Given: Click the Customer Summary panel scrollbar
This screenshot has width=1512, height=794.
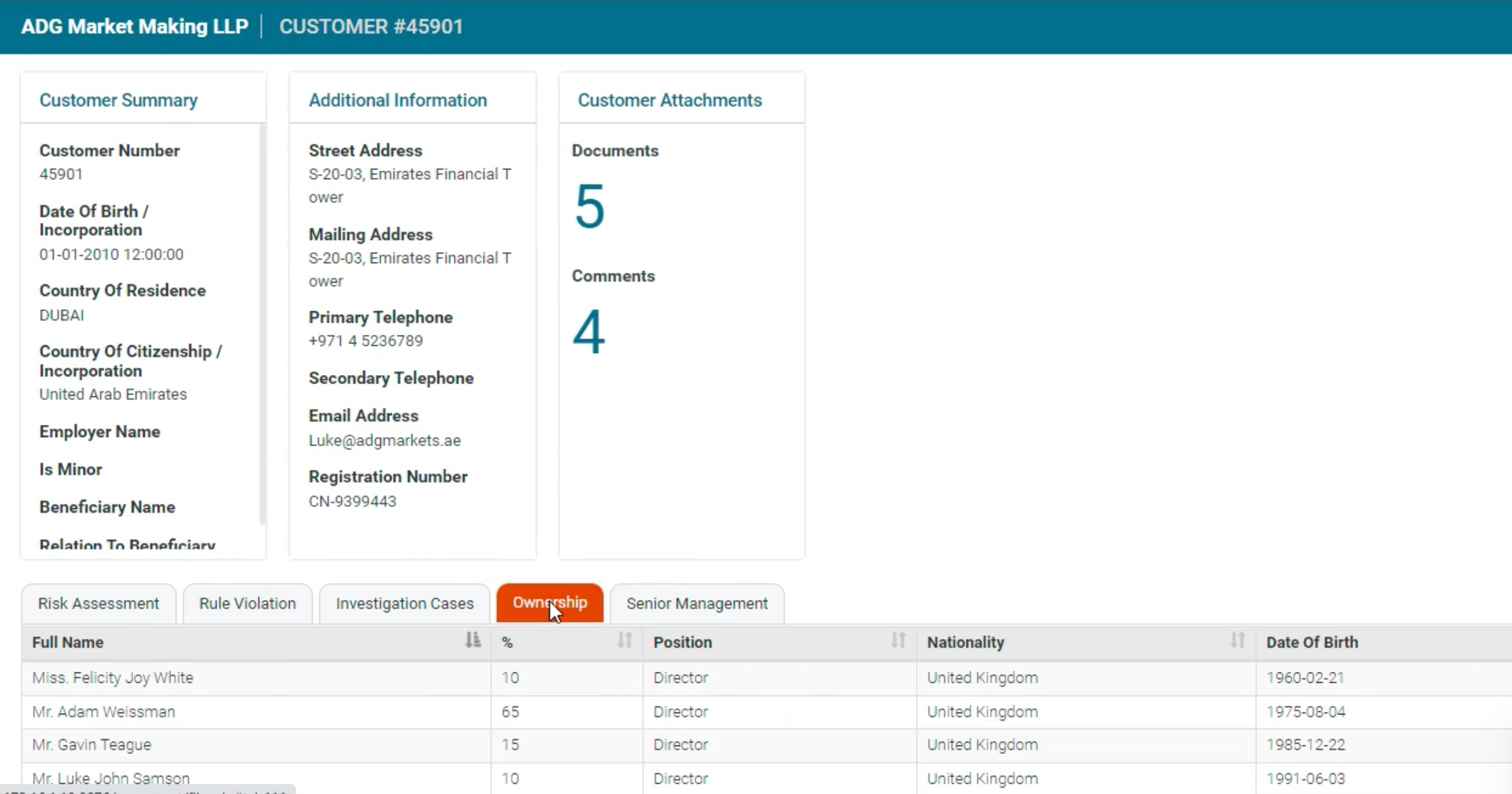Looking at the screenshot, I should coord(262,323).
